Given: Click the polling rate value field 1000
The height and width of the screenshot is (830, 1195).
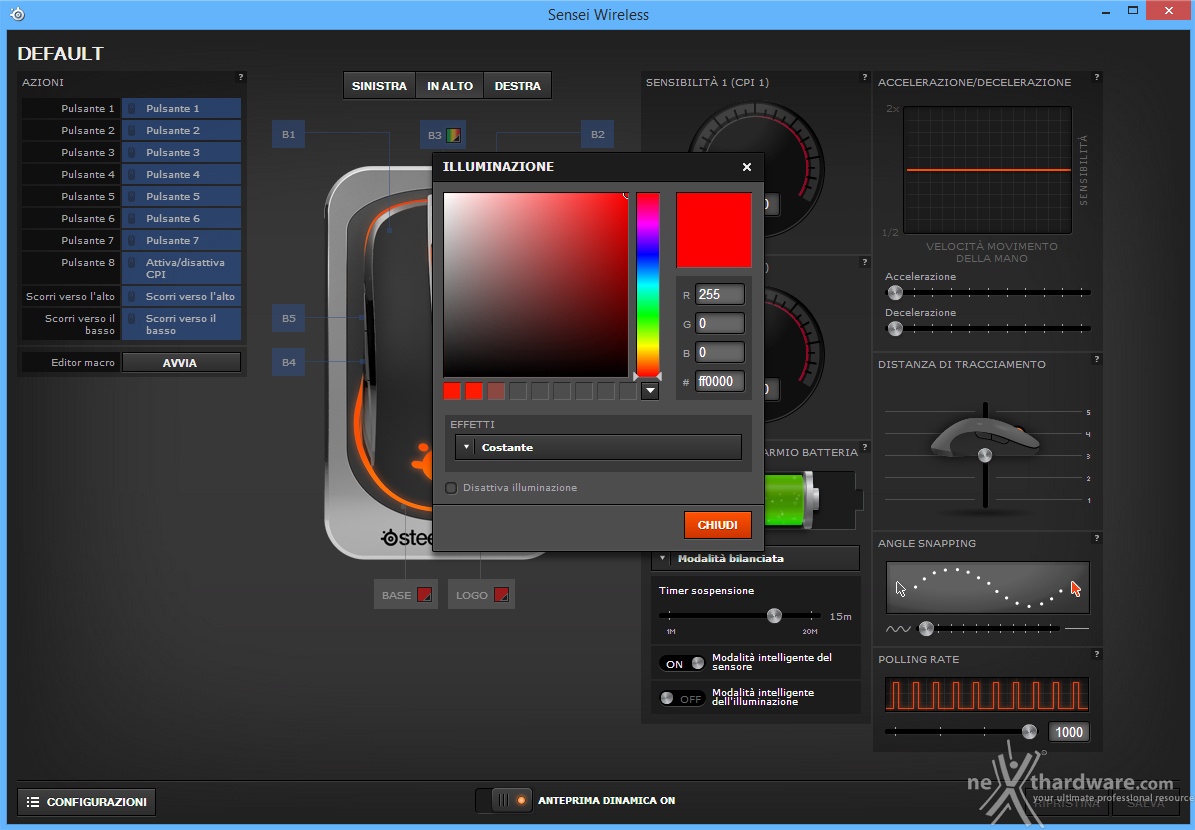Looking at the screenshot, I should pyautogui.click(x=1068, y=732).
